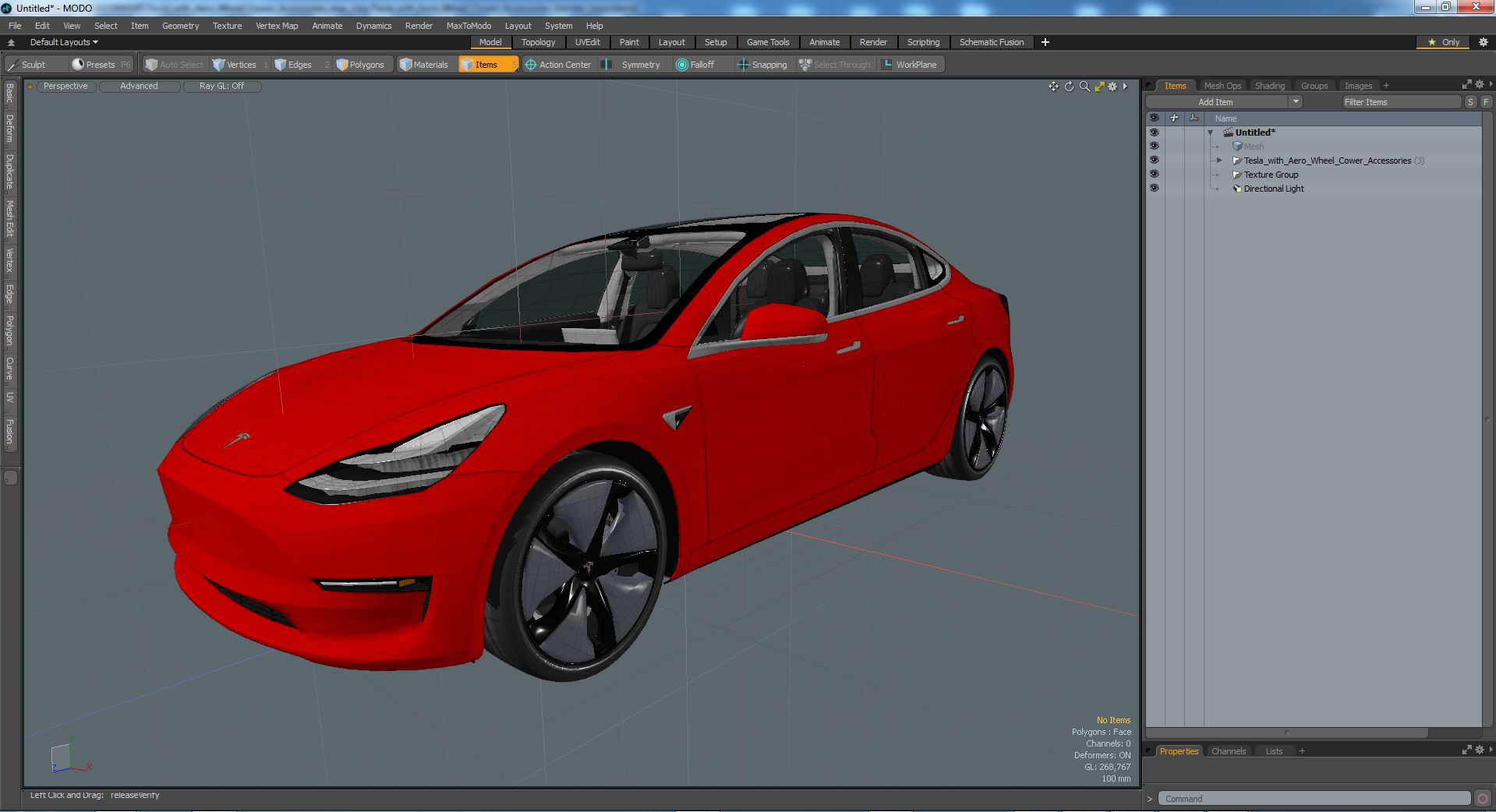Open the Add Item dropdown arrow
The width and height of the screenshot is (1496, 812).
click(x=1296, y=102)
